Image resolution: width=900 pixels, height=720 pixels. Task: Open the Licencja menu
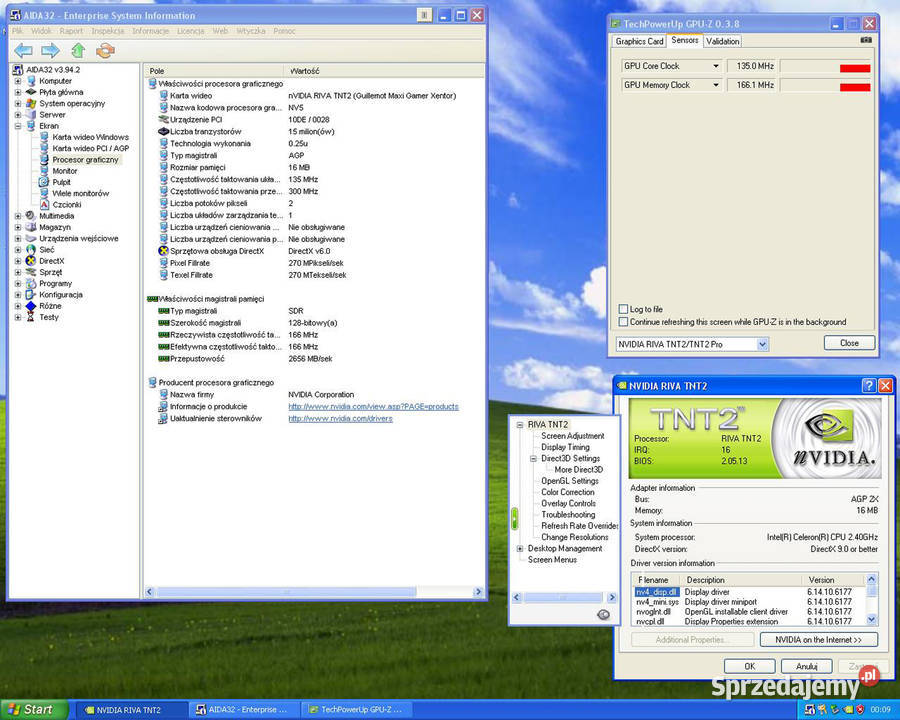191,31
